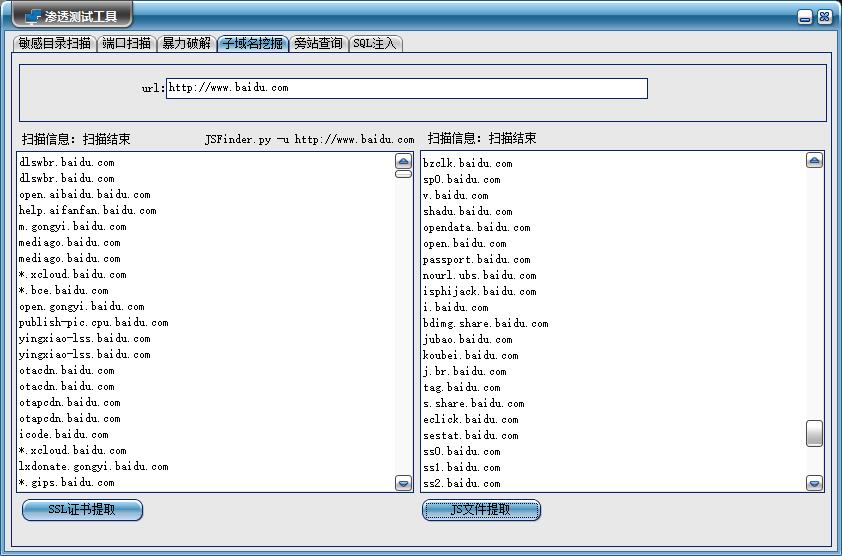The height and width of the screenshot is (556, 842).
Task: Click the left list scrollbar thumb
Action: 403,174
